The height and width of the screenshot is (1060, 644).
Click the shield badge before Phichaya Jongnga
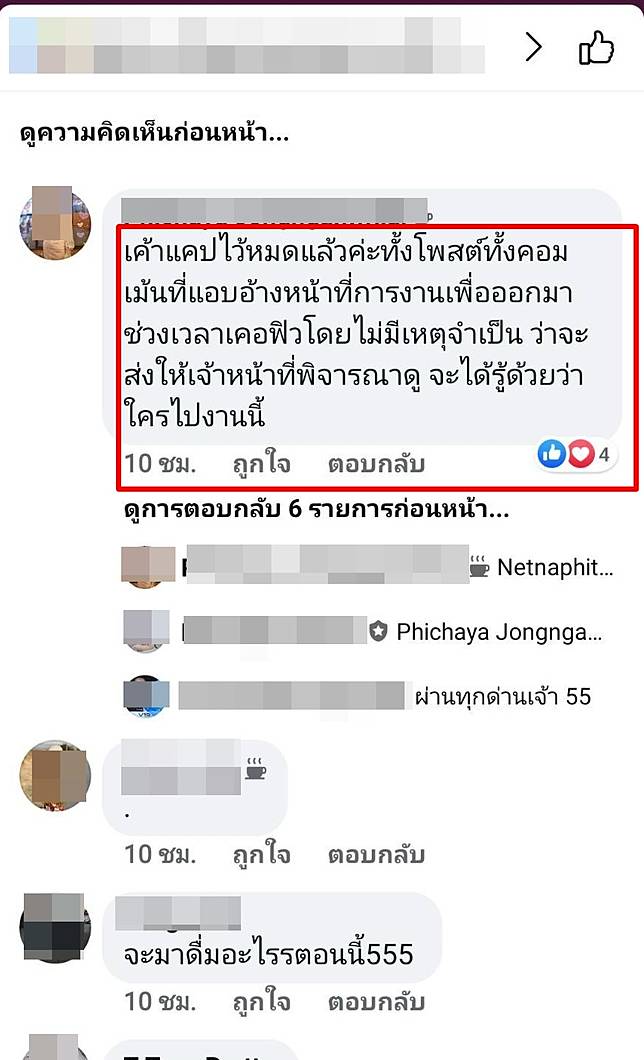(378, 632)
